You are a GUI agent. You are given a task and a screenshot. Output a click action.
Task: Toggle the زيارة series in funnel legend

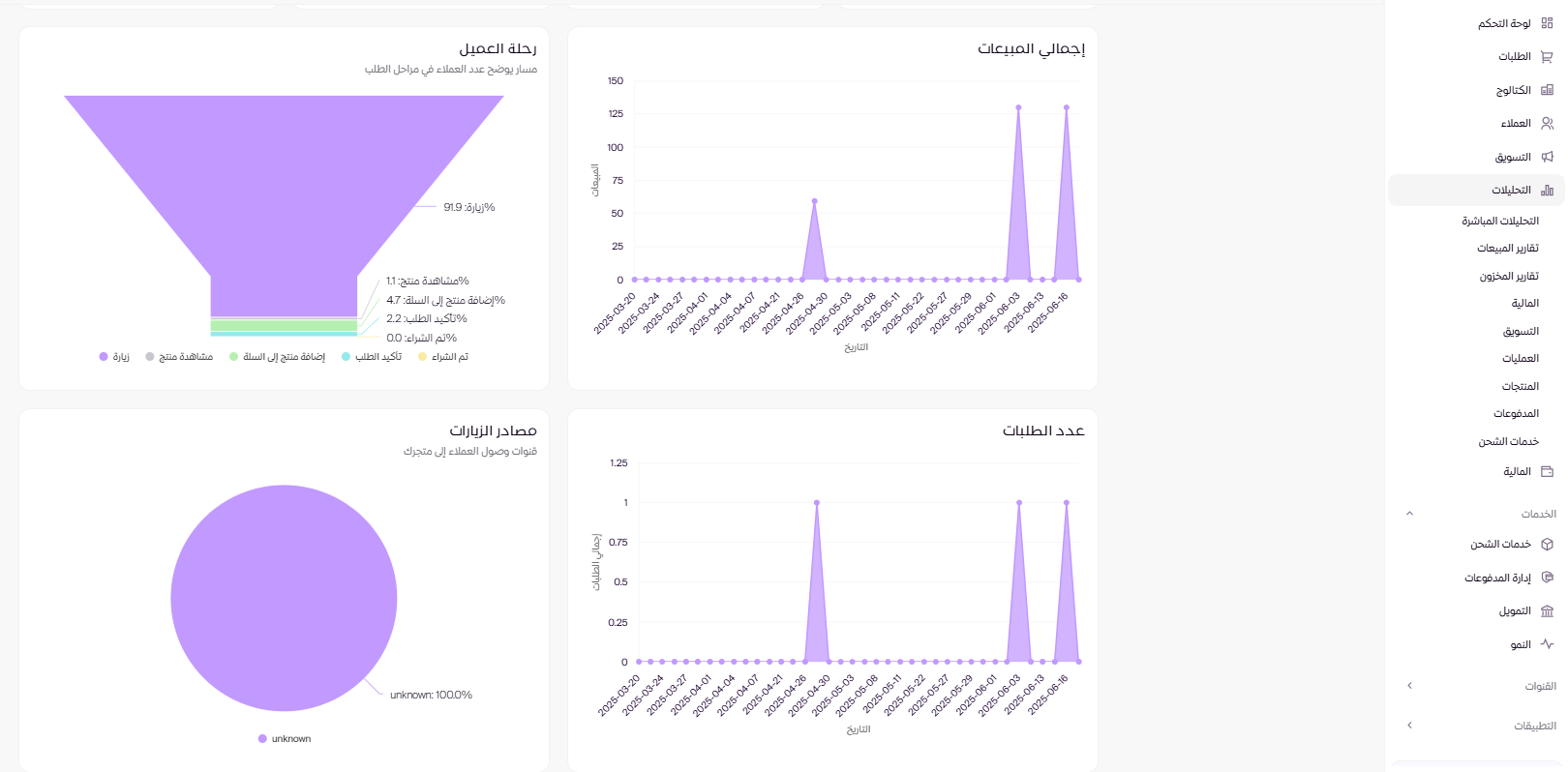point(114,357)
